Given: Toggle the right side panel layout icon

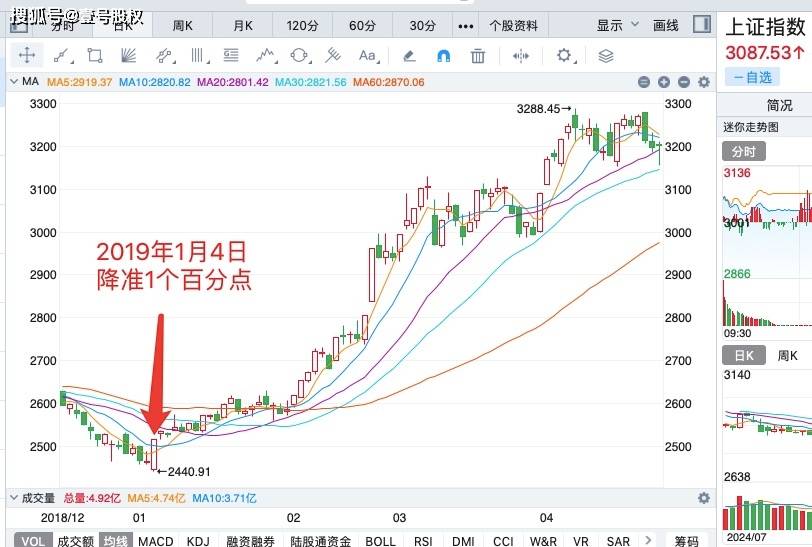Looking at the screenshot, I should click(x=703, y=25).
